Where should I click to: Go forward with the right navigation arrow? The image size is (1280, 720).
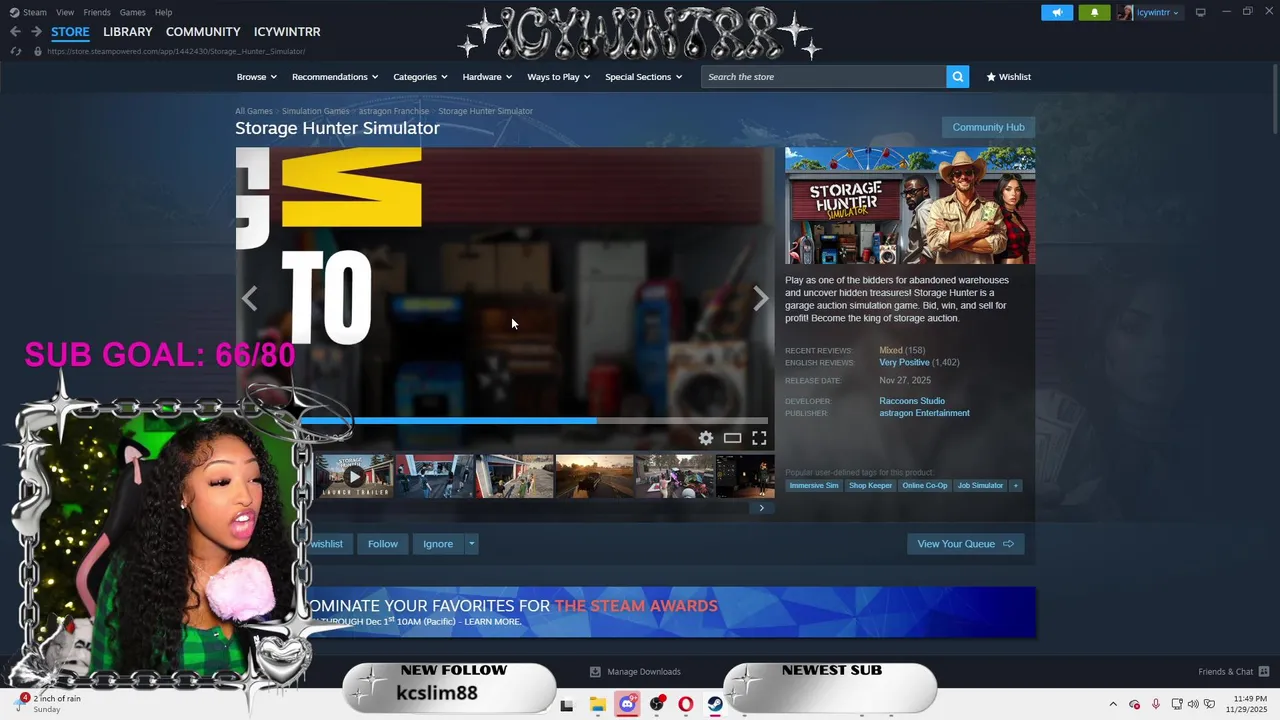click(36, 32)
